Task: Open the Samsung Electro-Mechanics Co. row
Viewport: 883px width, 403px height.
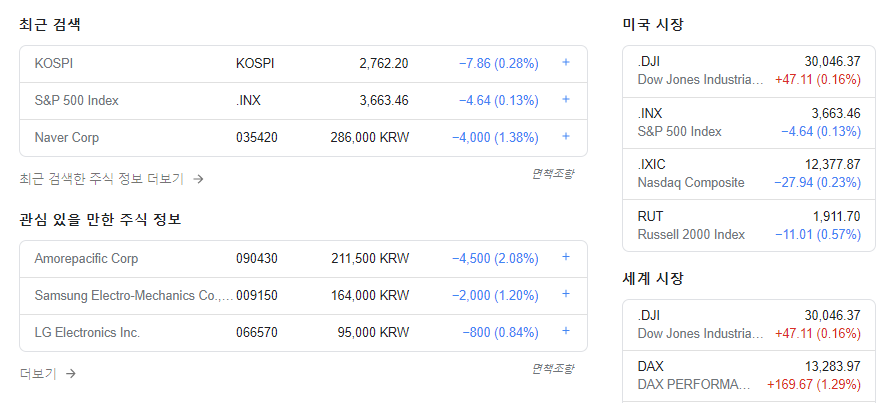Action: [304, 295]
